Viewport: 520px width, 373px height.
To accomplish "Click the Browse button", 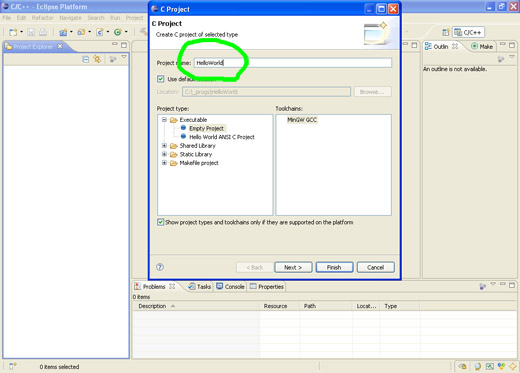I will [373, 92].
